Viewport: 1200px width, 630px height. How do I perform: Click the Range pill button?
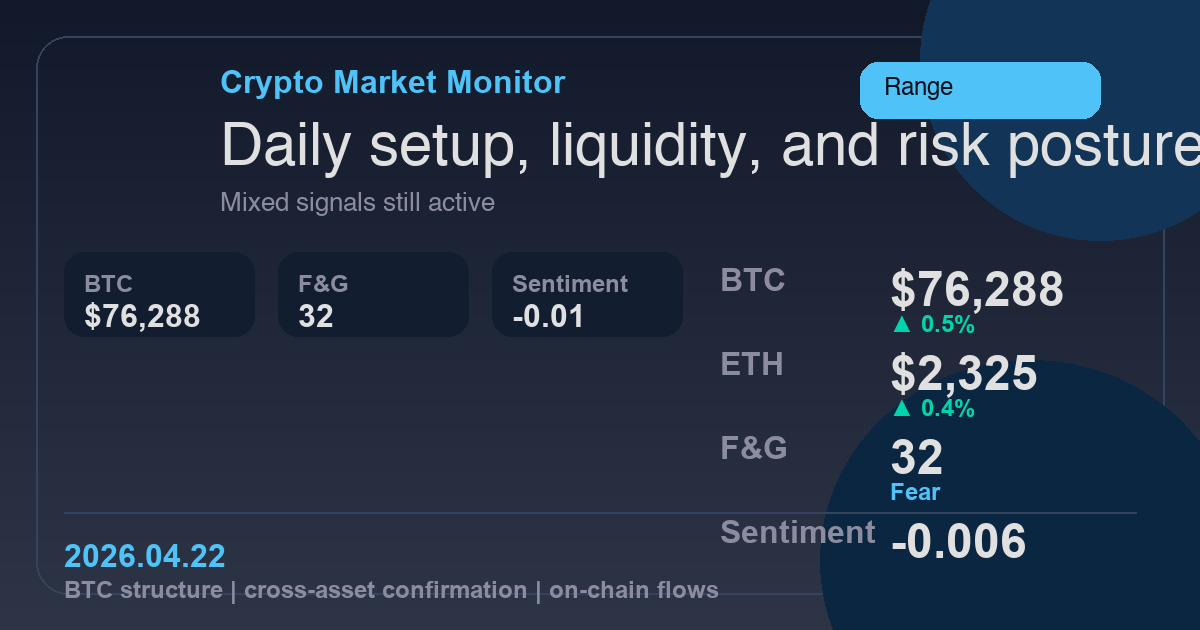coord(980,90)
